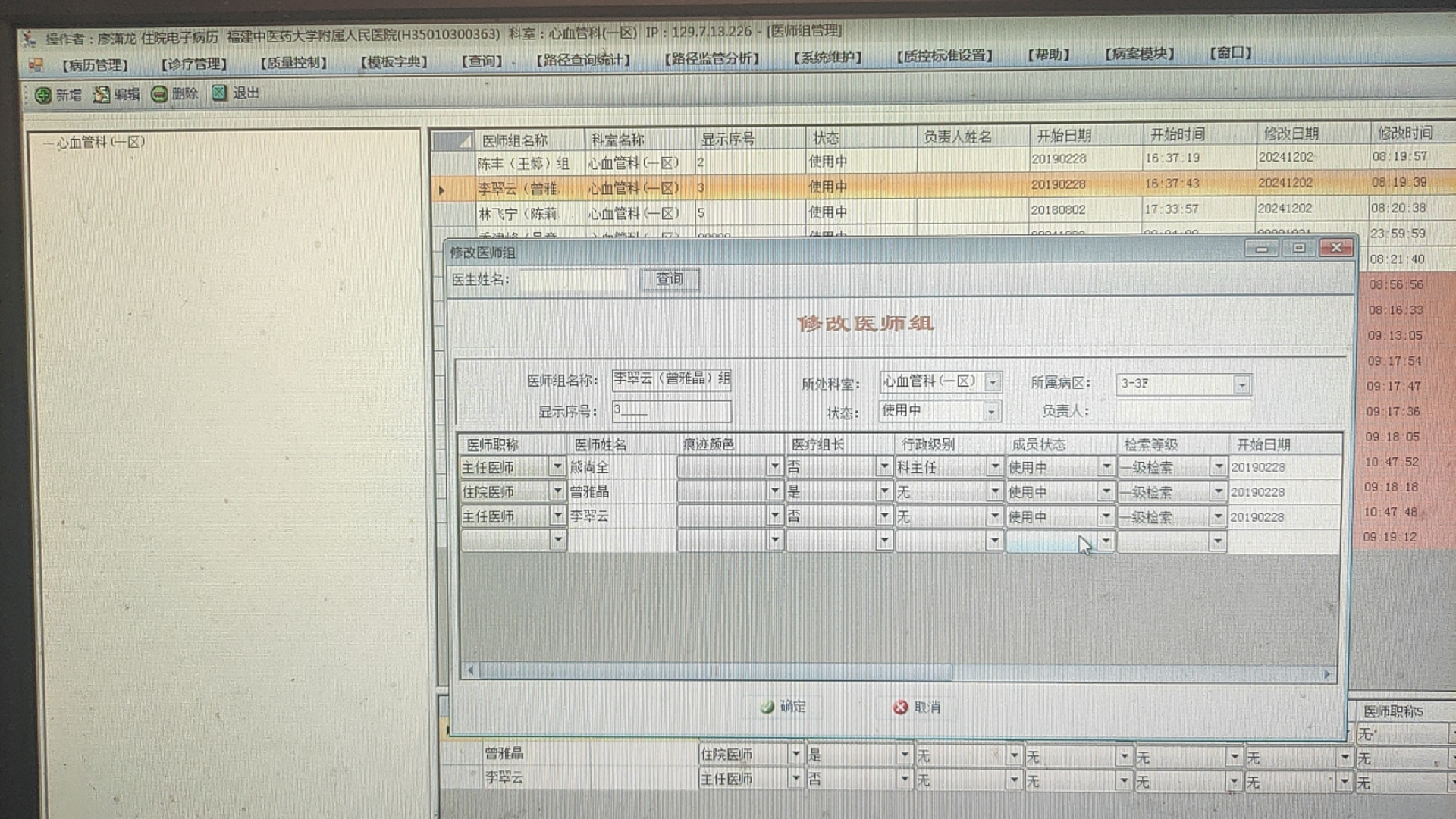Open the 状态 status dropdown in the form
The height and width of the screenshot is (819, 1456).
click(x=990, y=412)
